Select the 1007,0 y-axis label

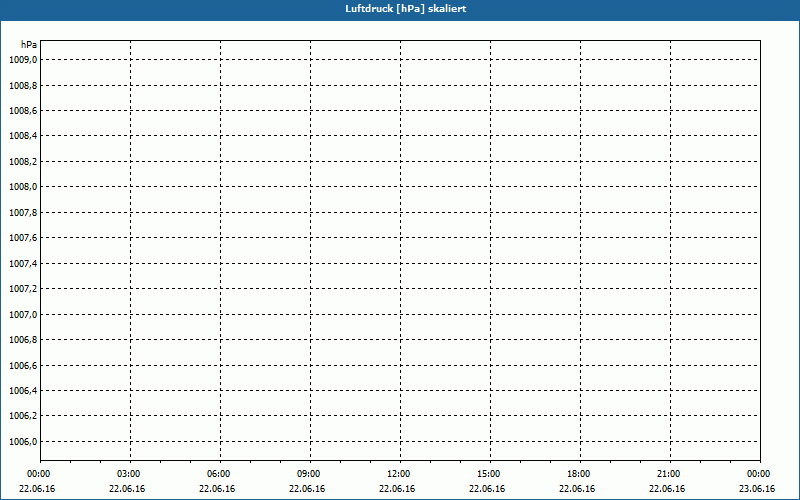click(23, 314)
